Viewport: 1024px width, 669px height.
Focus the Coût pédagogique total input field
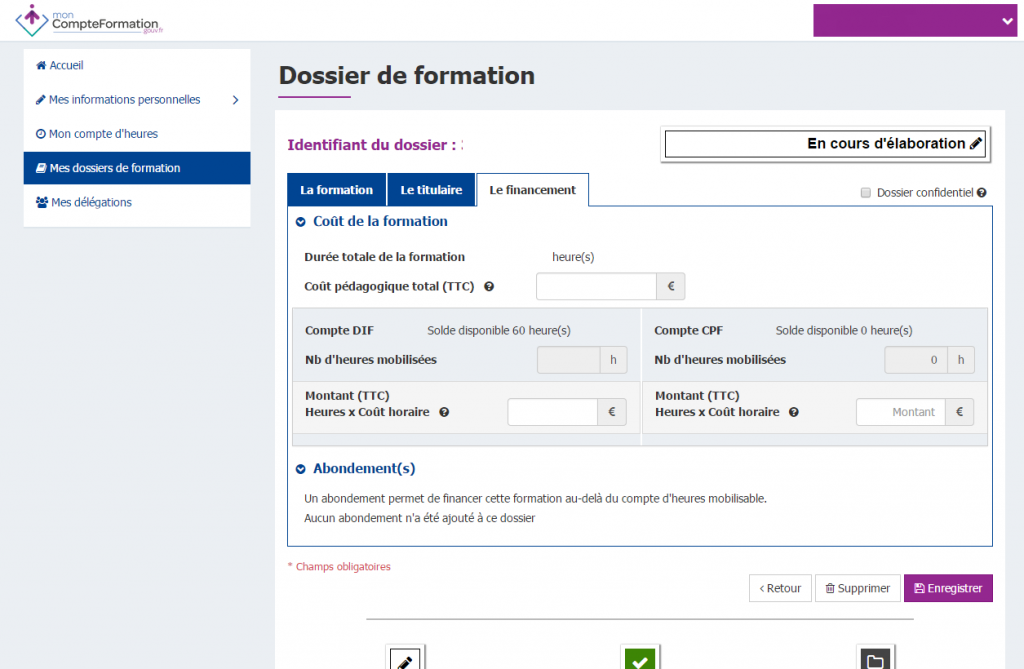pos(596,286)
